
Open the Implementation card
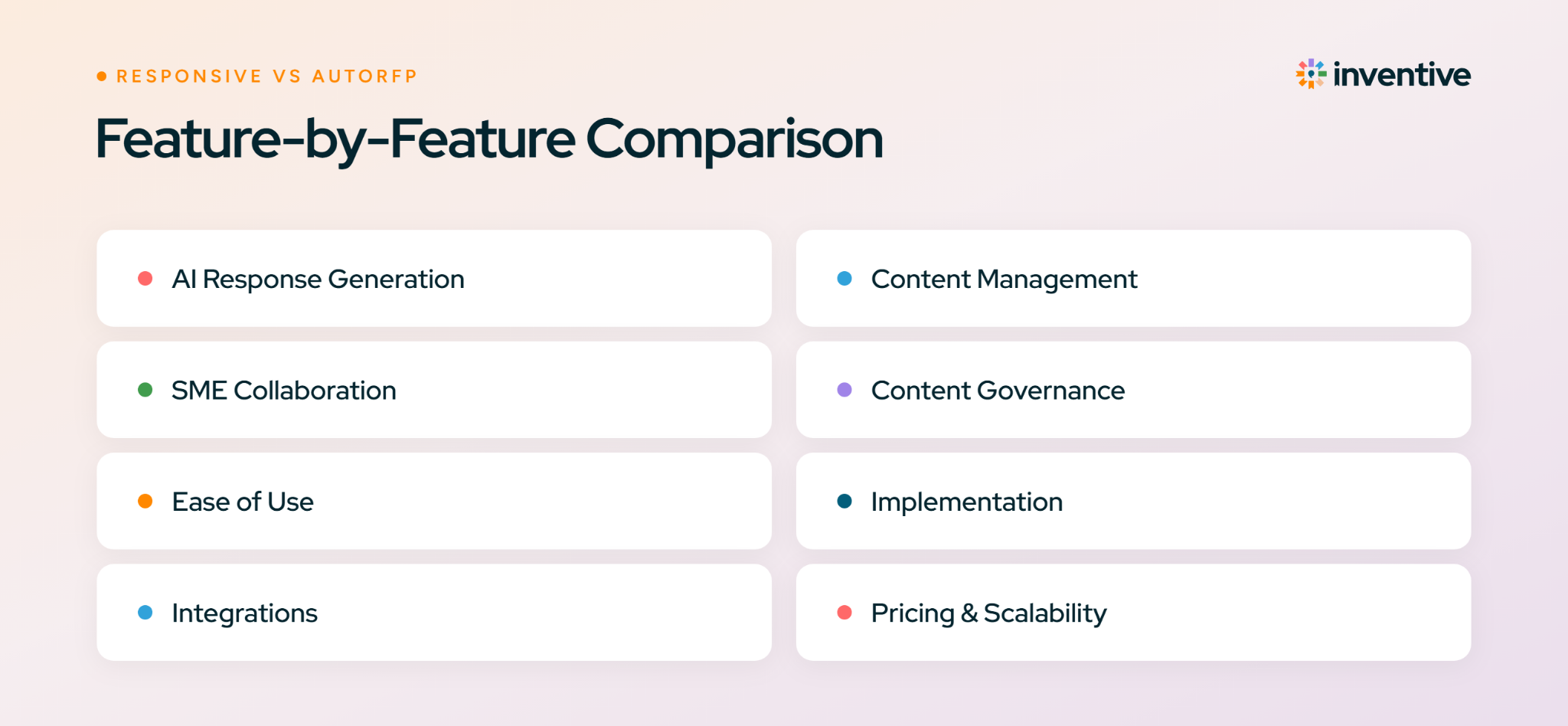point(1133,501)
